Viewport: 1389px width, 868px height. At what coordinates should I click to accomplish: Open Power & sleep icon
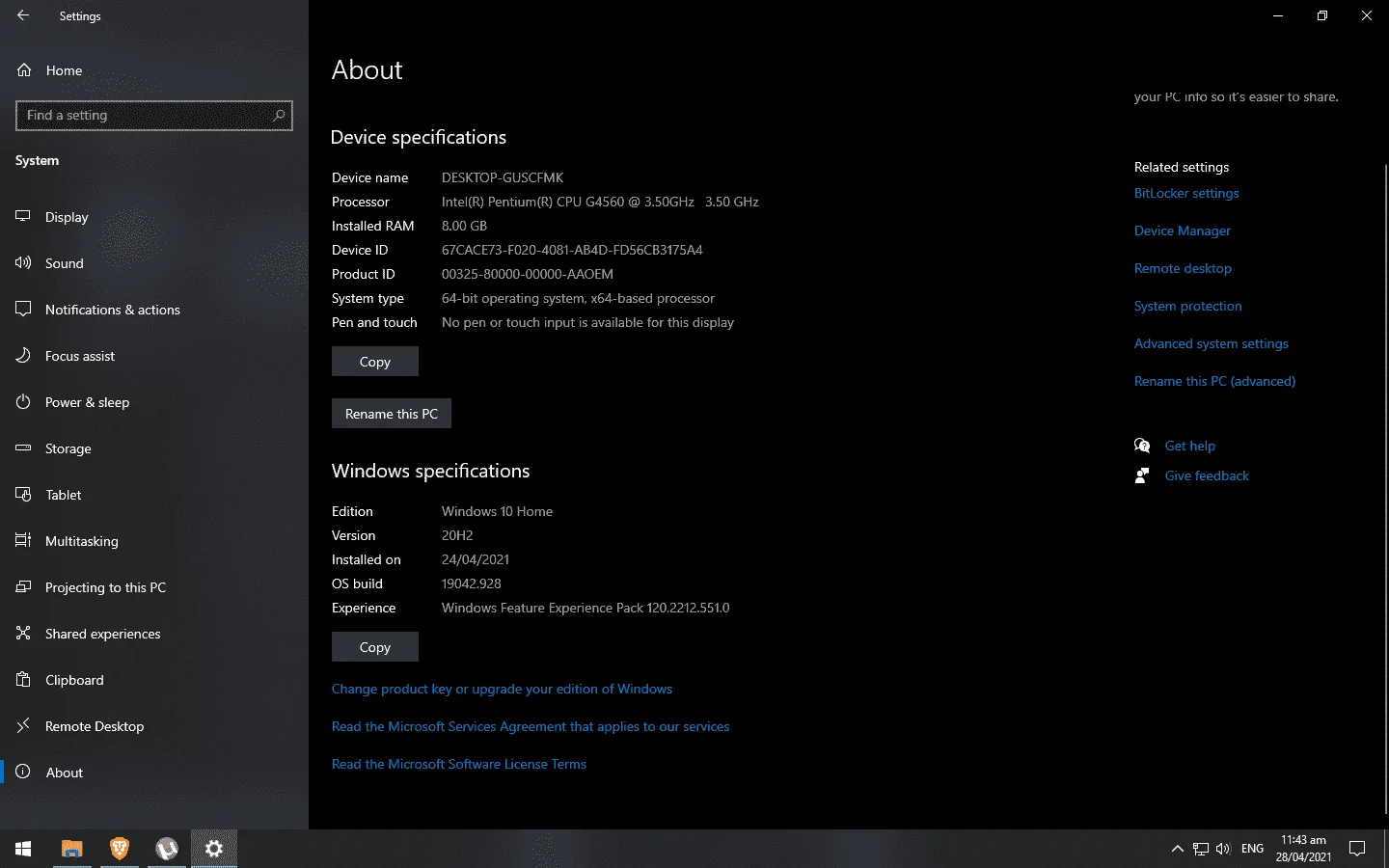tap(23, 402)
